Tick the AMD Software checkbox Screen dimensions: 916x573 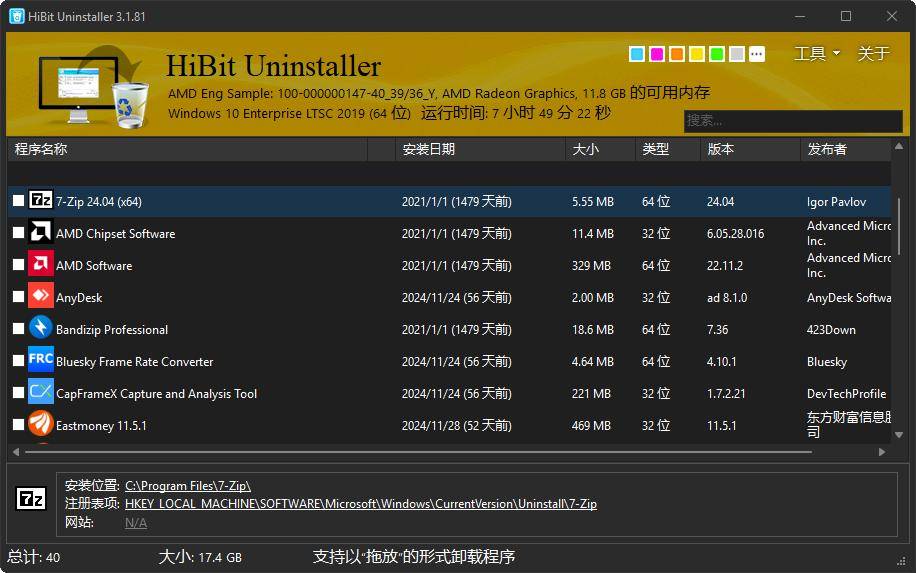pyautogui.click(x=18, y=265)
